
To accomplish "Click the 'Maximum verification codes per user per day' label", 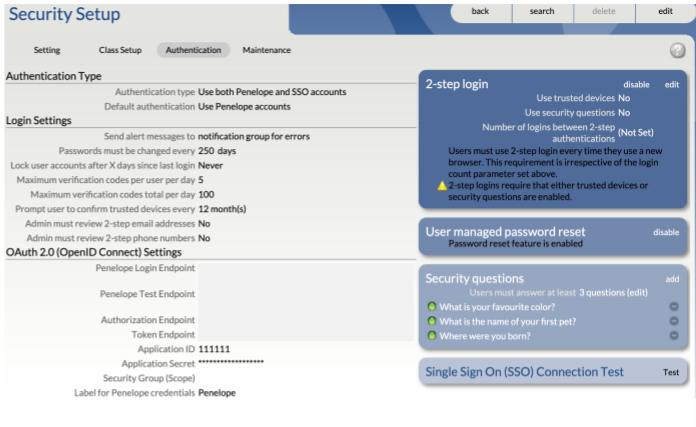I will point(106,180).
